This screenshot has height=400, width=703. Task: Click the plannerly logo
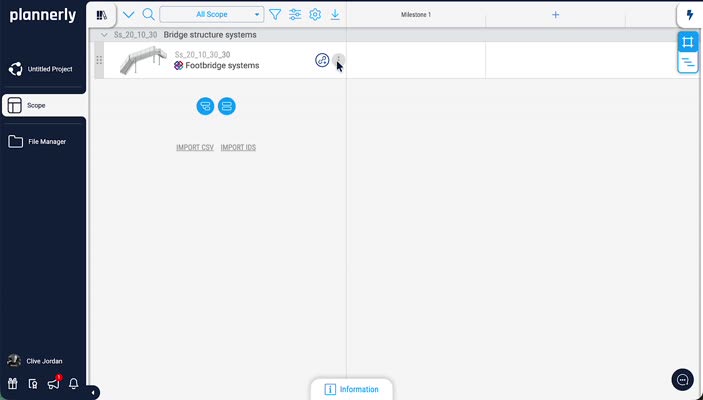coord(43,15)
